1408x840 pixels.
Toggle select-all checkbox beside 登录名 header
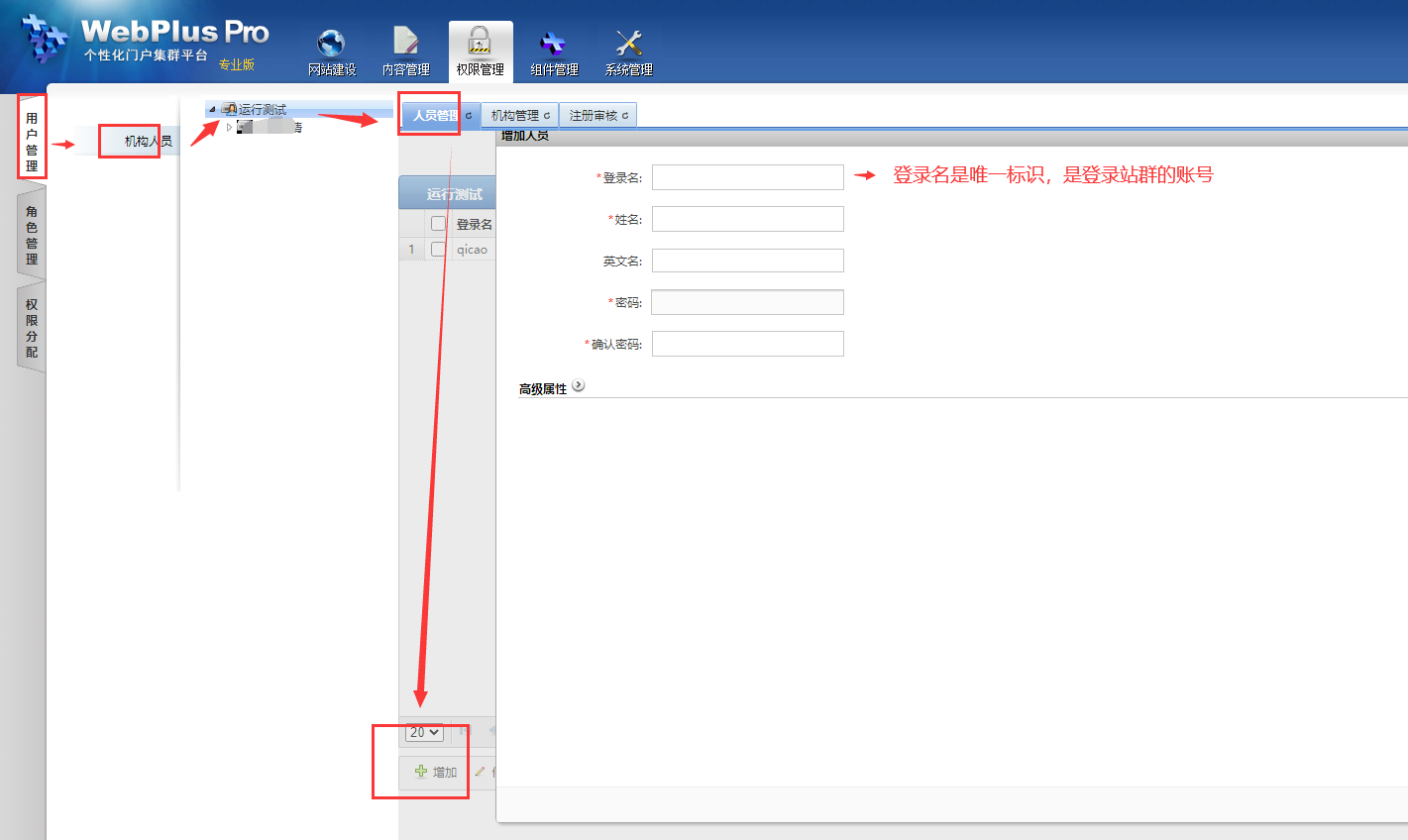point(438,224)
